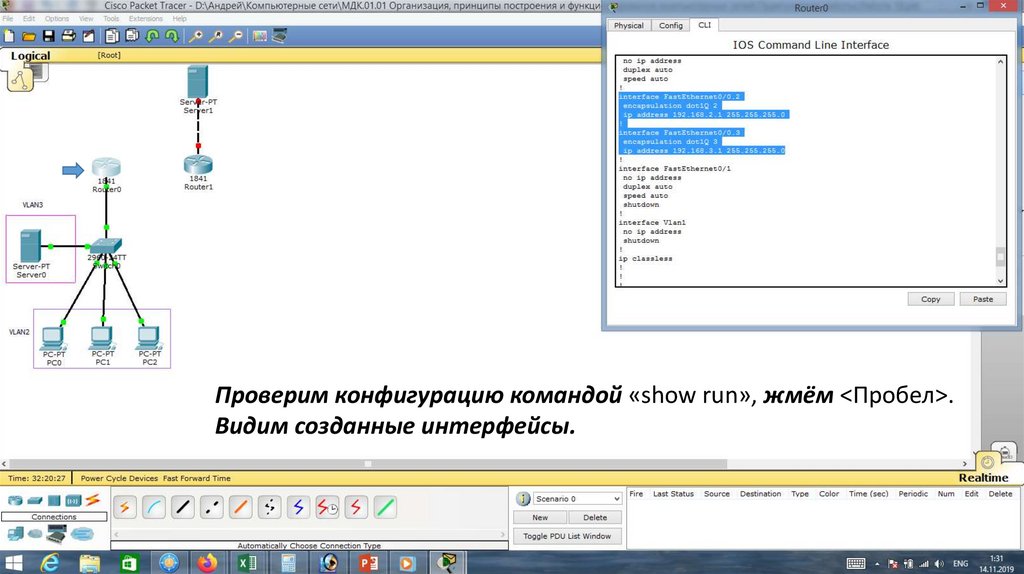Click the Copy button in Router0 CLI
This screenshot has width=1024, height=574.
[931, 299]
